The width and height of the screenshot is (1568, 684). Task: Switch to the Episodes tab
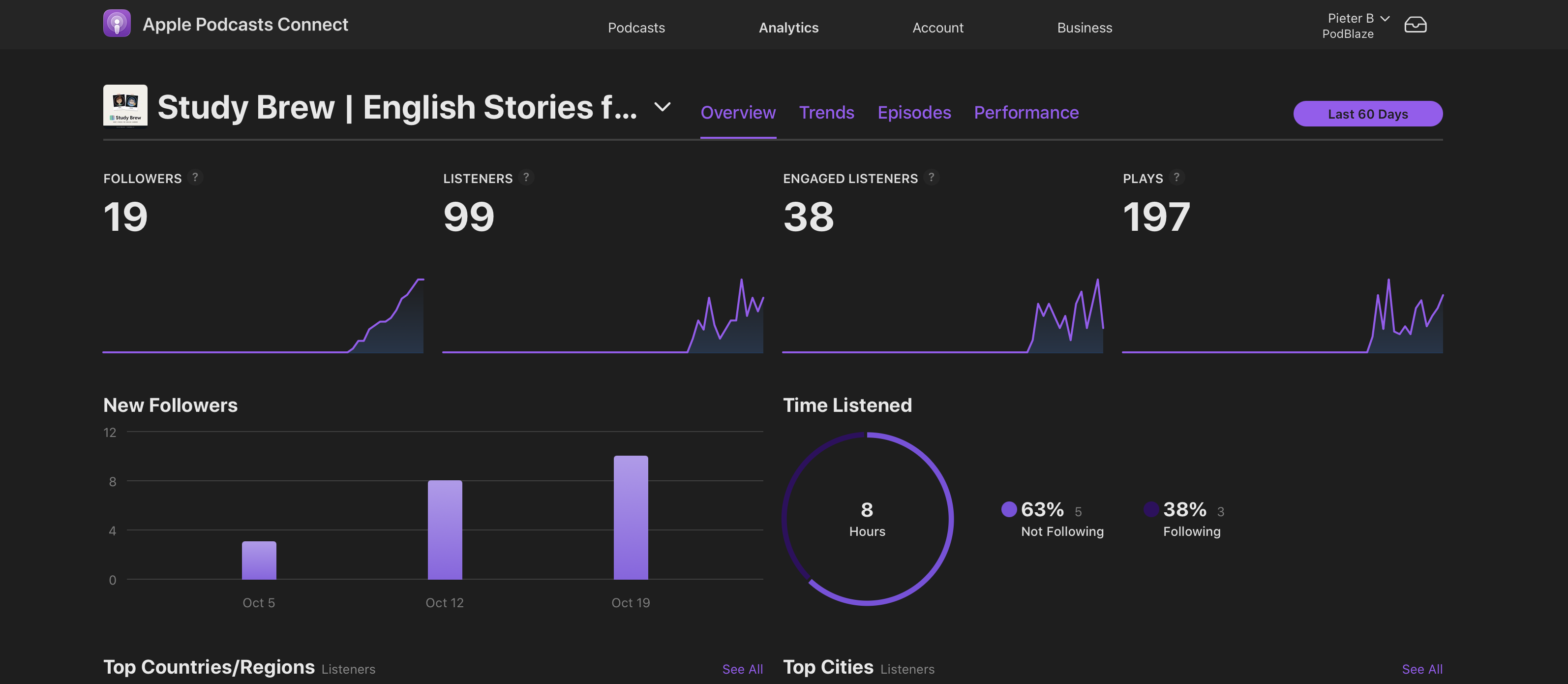[x=914, y=113]
